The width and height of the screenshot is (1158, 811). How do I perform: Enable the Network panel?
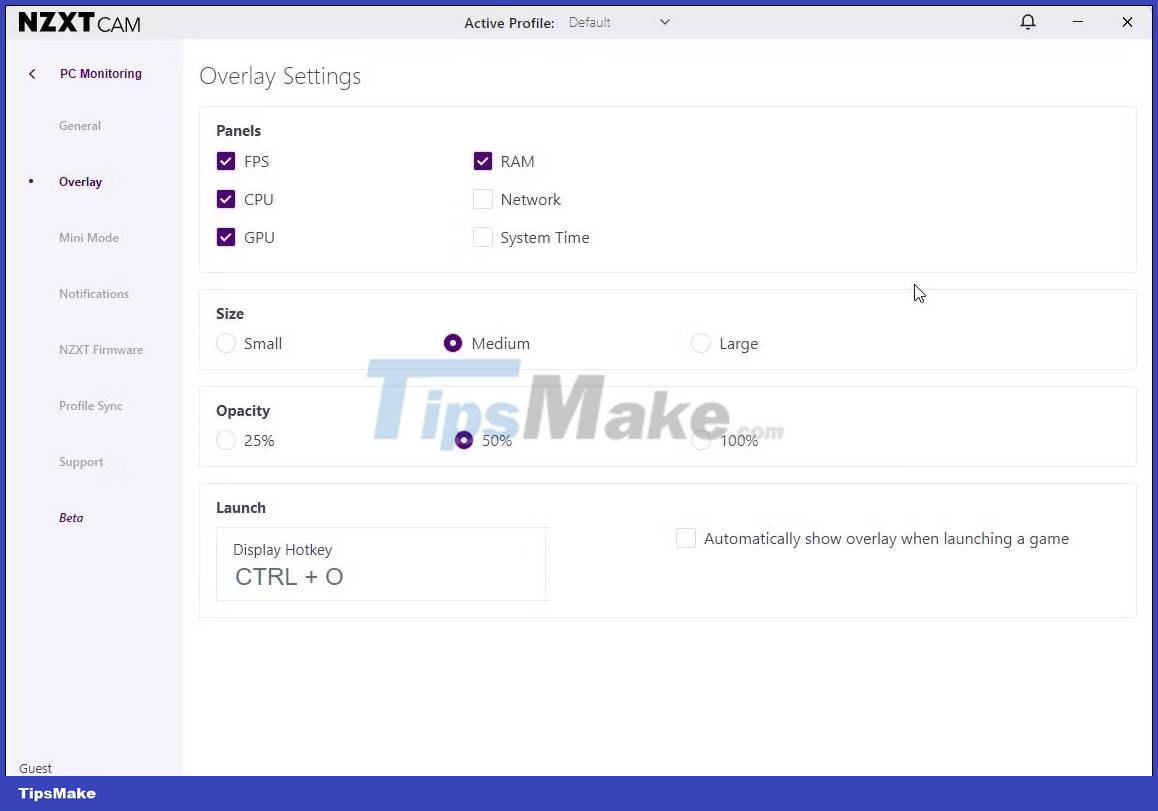pyautogui.click(x=483, y=199)
